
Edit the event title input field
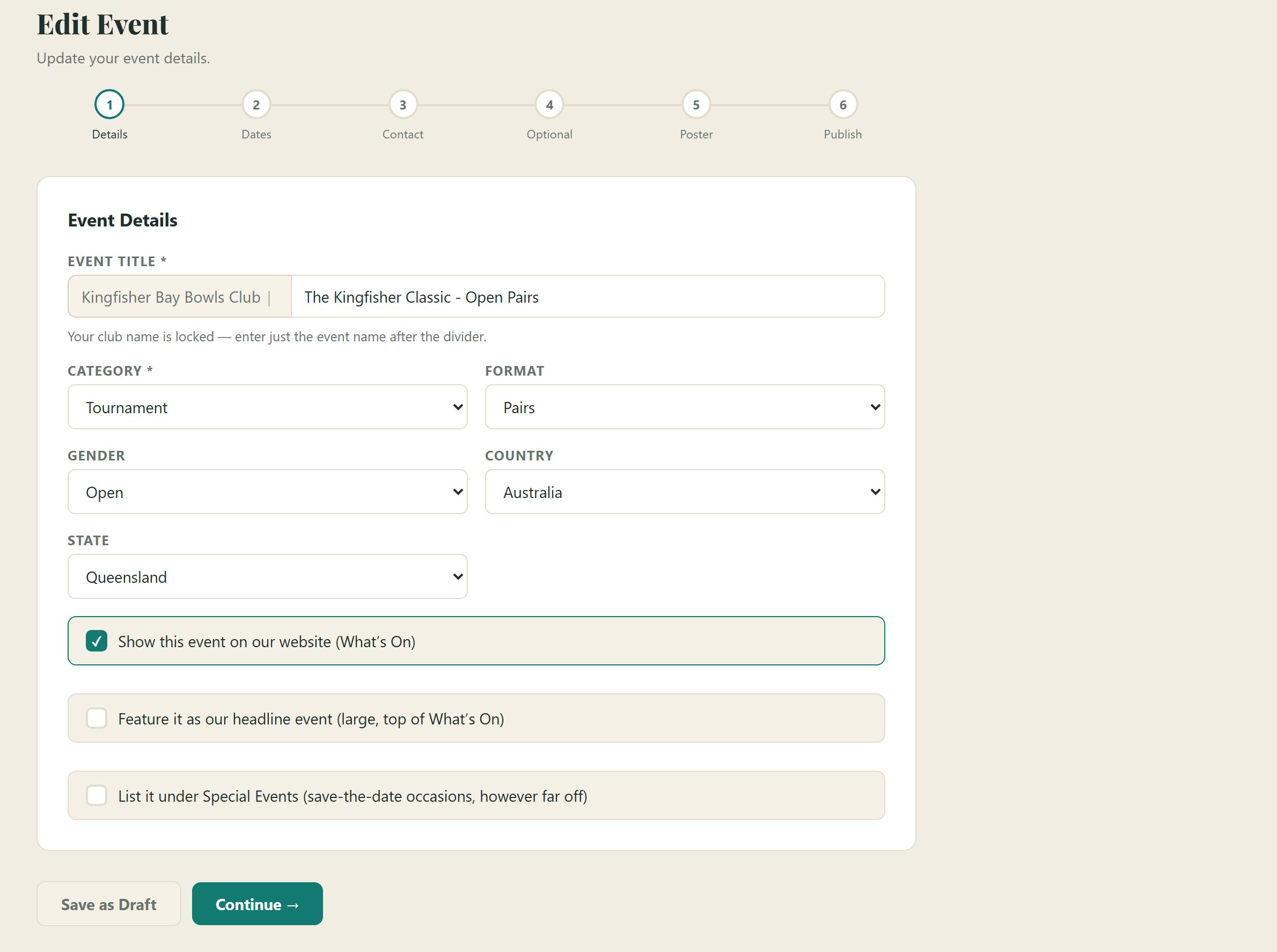coord(588,296)
